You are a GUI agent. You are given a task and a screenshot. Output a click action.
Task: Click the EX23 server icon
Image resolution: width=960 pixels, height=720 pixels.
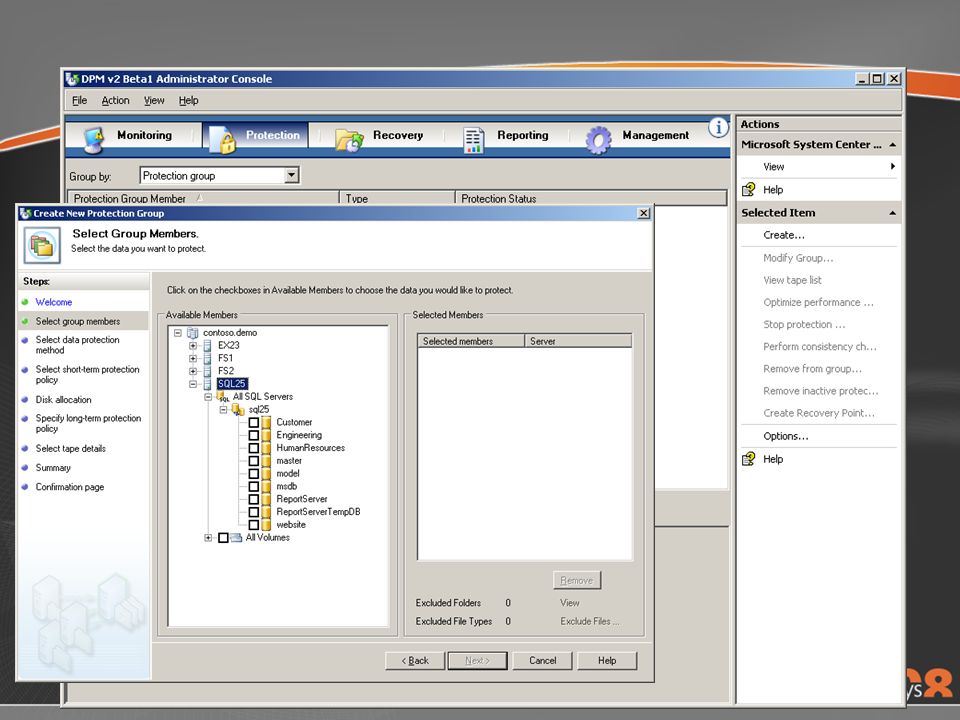(207, 346)
